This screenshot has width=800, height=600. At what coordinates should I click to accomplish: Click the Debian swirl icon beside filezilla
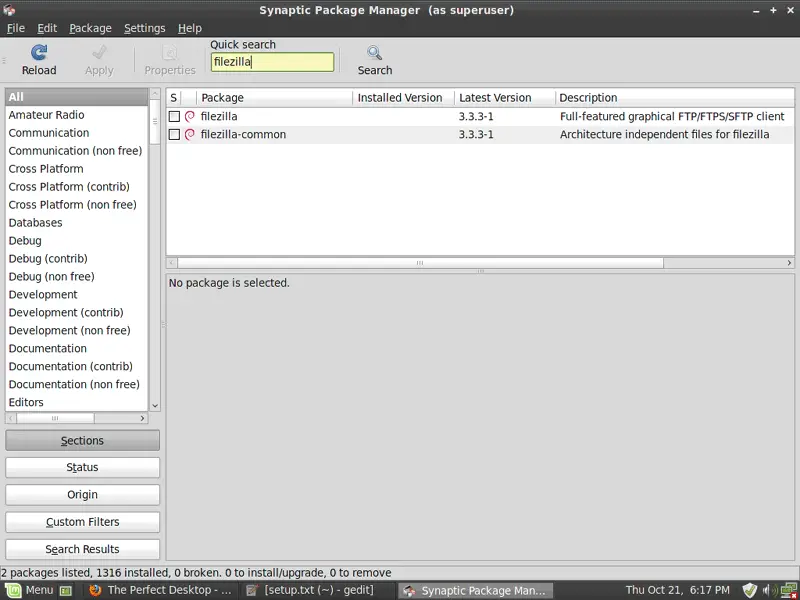(x=190, y=116)
